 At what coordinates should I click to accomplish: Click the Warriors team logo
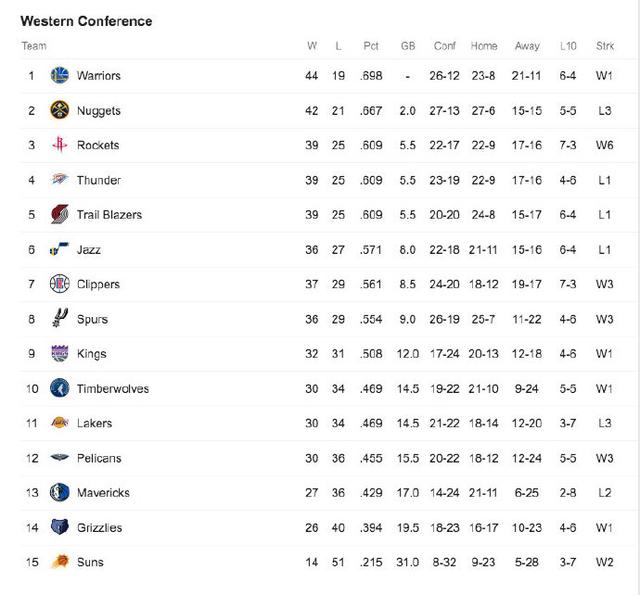tap(60, 75)
